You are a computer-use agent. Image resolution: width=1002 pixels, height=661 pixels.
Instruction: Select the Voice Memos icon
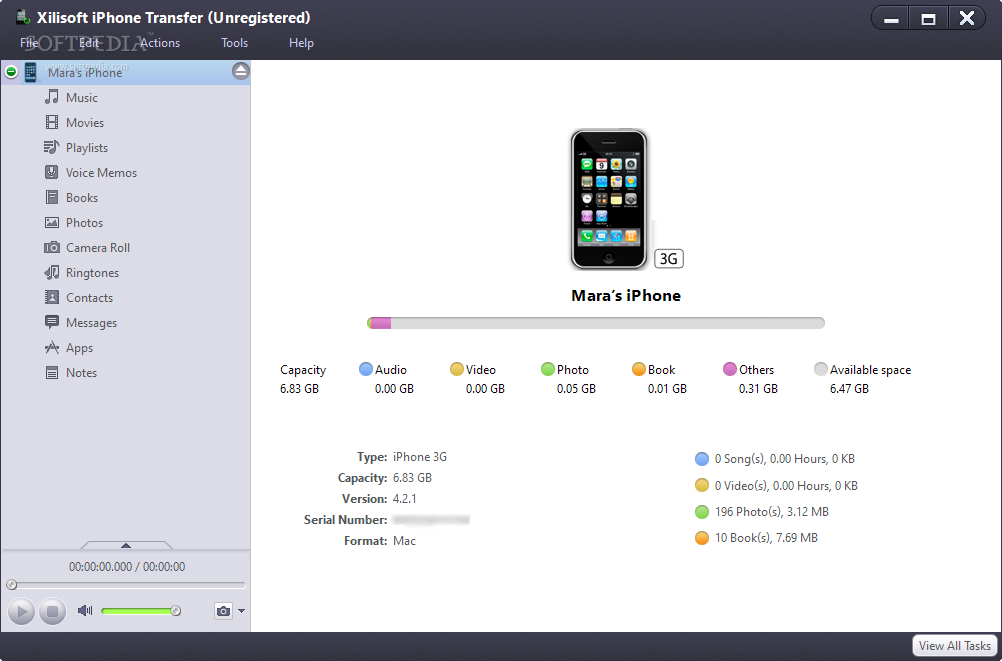(52, 172)
